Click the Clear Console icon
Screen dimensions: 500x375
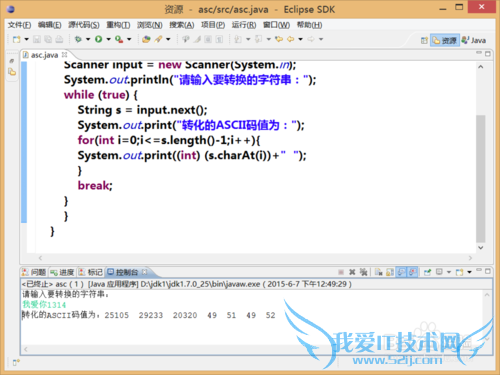pyautogui.click(x=378, y=272)
